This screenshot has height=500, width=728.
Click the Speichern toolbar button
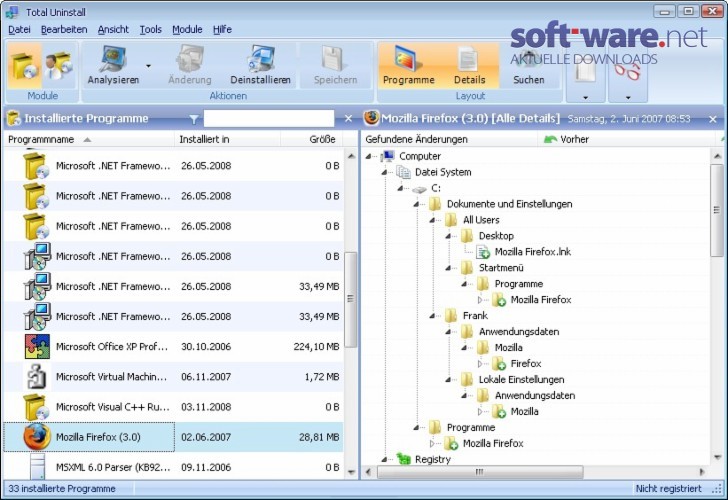[x=335, y=65]
